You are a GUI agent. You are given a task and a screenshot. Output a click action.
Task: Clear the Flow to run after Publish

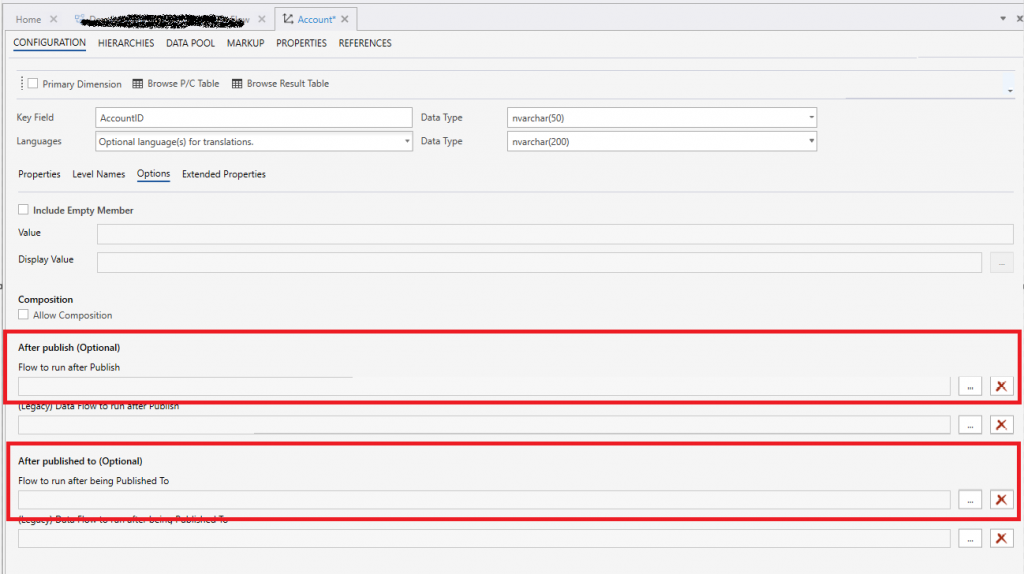(x=1001, y=386)
